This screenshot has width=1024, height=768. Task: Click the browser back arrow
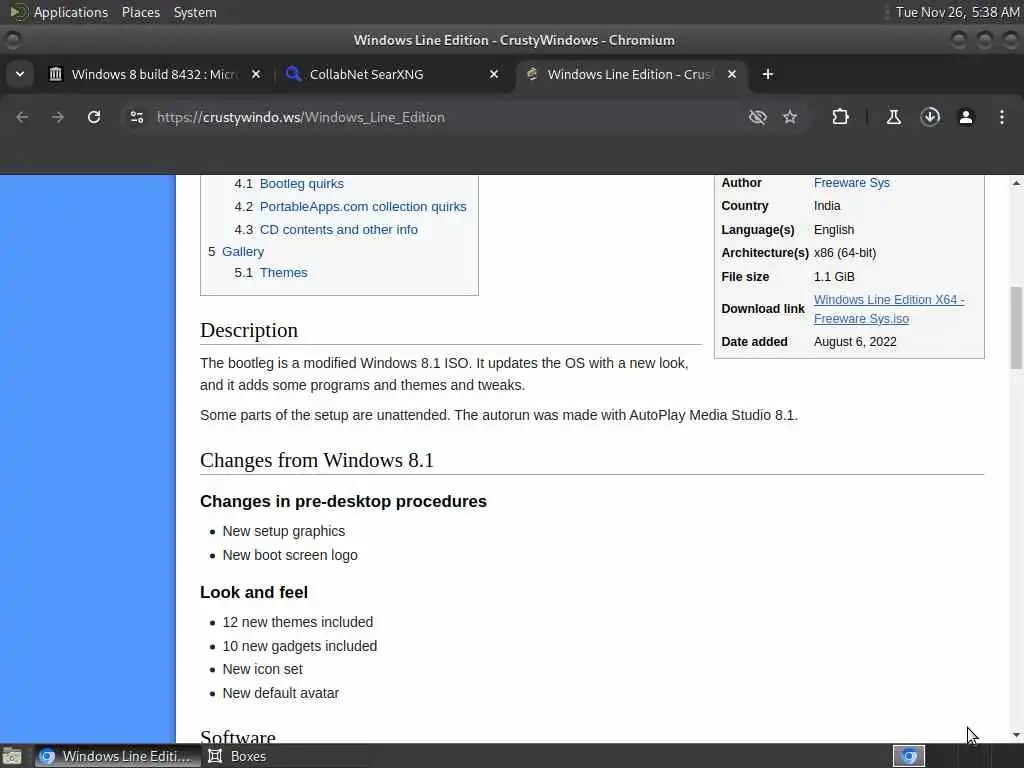pyautogui.click(x=22, y=117)
